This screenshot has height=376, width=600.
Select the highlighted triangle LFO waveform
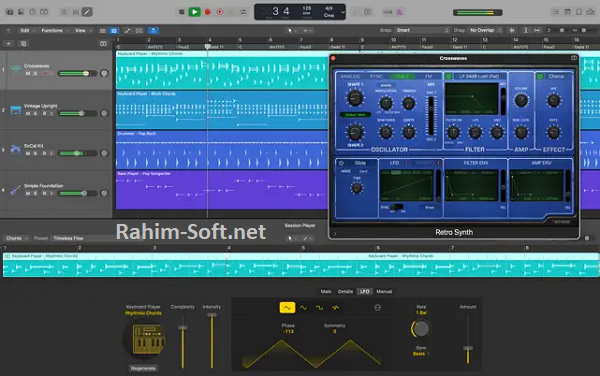287,308
